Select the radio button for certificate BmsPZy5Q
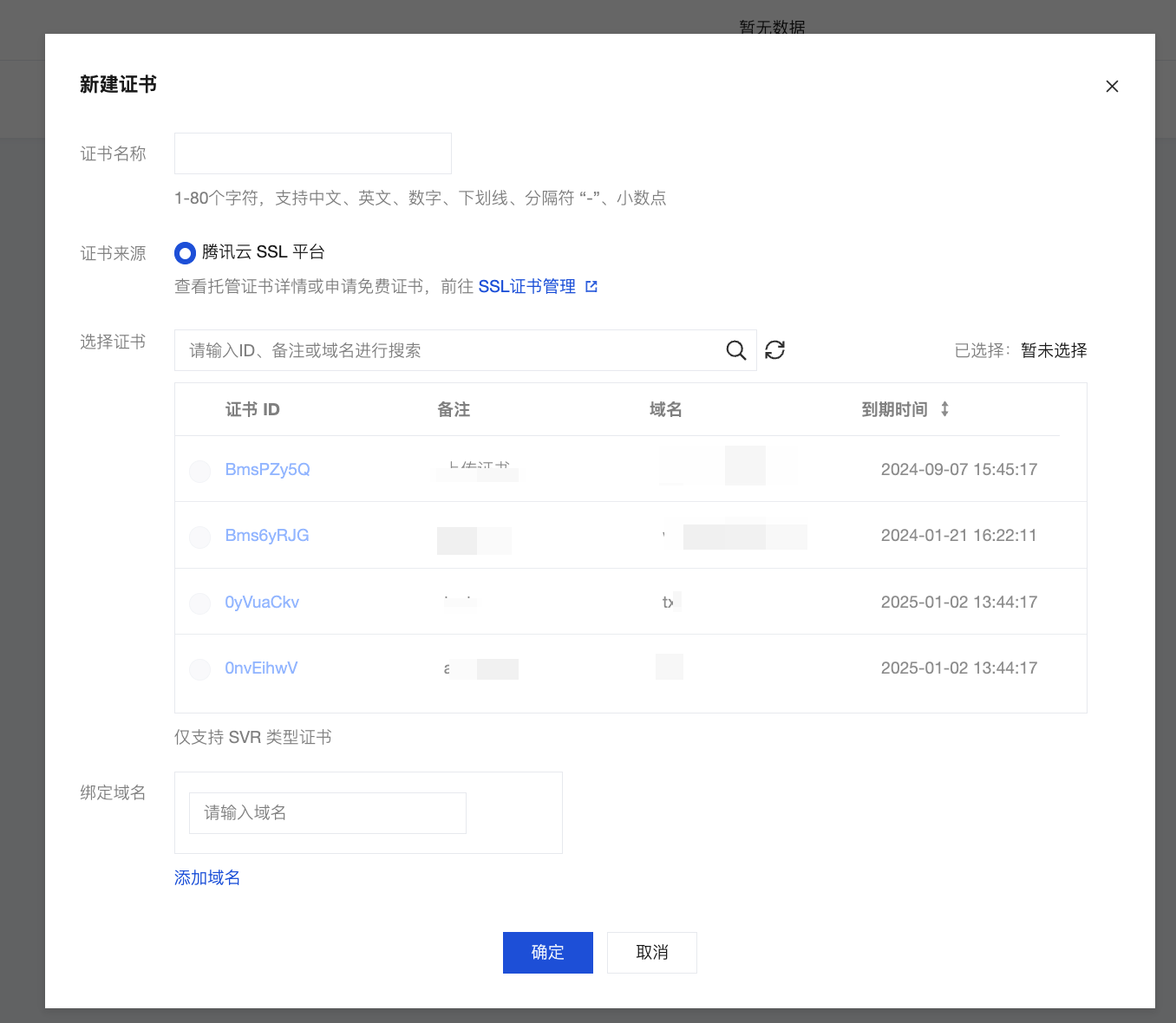Image resolution: width=1176 pixels, height=1023 pixels. click(x=200, y=471)
